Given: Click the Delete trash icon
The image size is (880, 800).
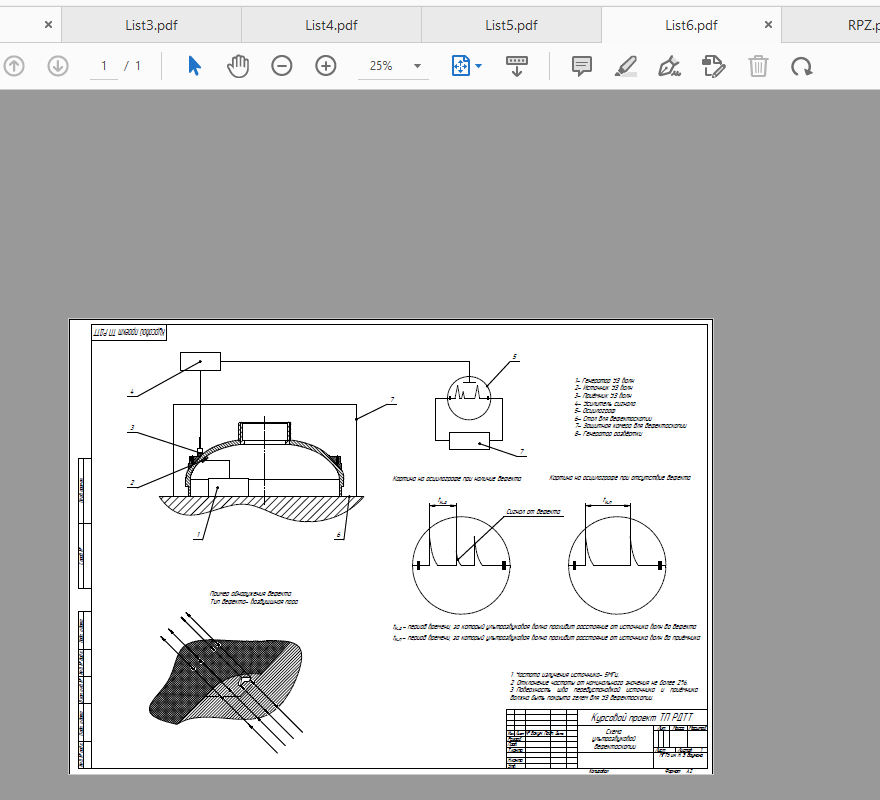Looking at the screenshot, I should (x=758, y=66).
